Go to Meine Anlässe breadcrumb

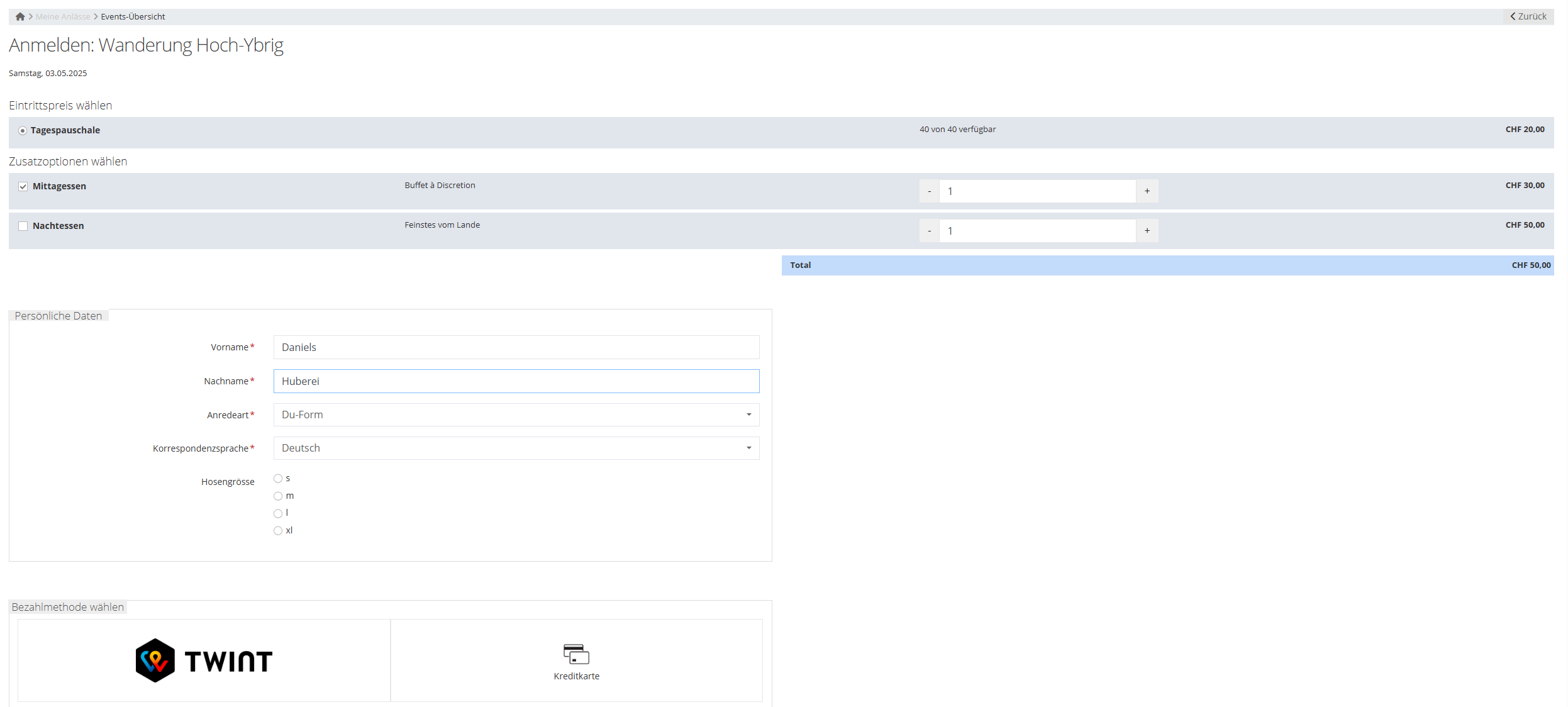(63, 17)
